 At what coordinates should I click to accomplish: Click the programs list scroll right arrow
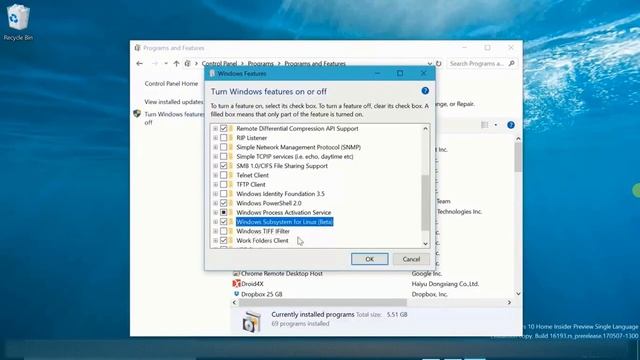pos(509,302)
